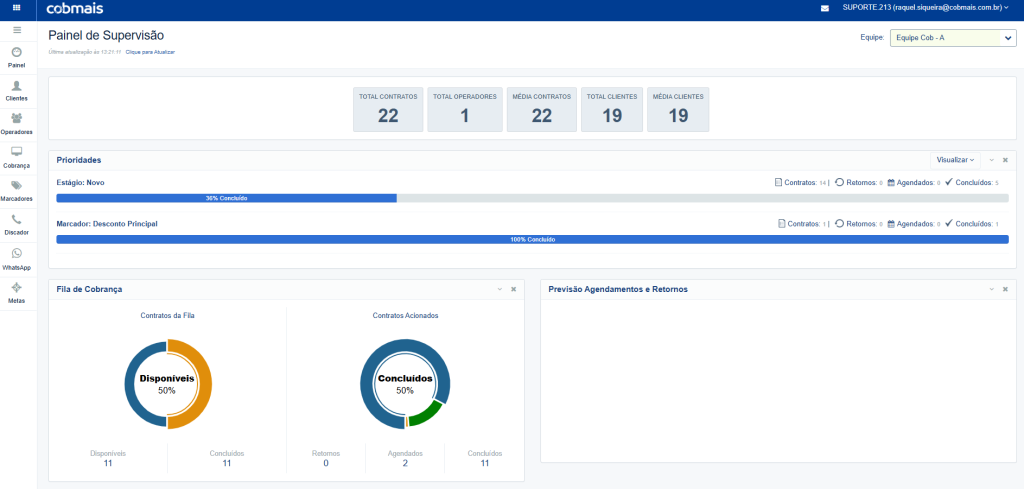Click the Clique para Atualizar link
Image resolution: width=1024 pixels, height=489 pixels.
click(150, 52)
